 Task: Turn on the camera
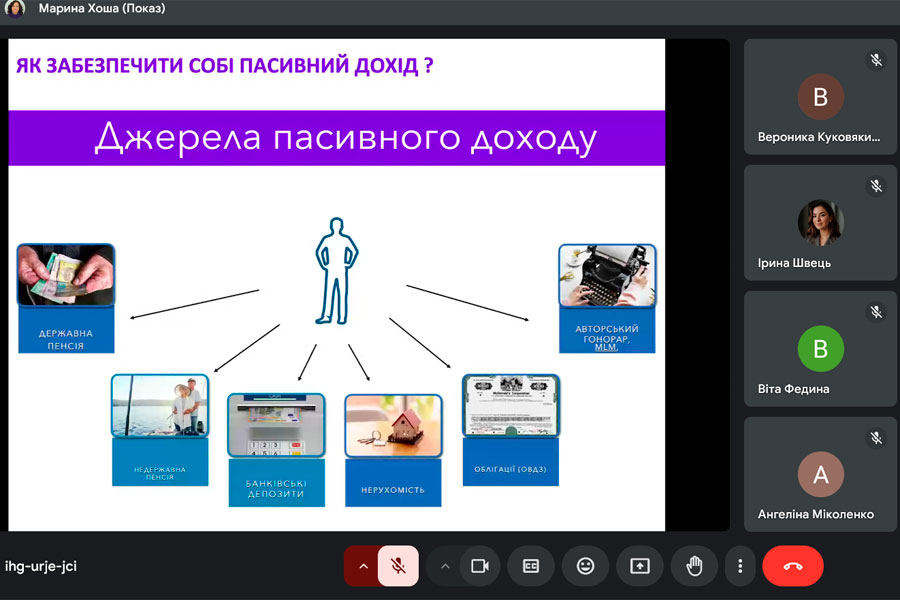pos(479,566)
